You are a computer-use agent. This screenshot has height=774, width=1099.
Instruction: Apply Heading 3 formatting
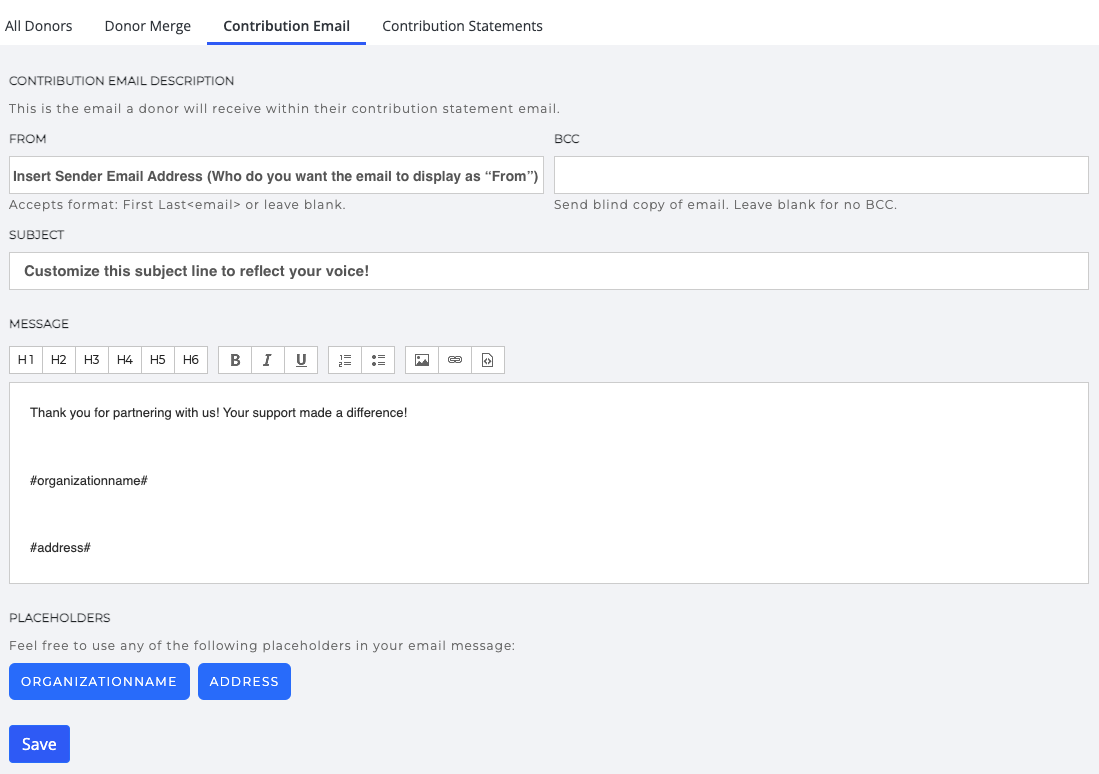pyautogui.click(x=91, y=359)
